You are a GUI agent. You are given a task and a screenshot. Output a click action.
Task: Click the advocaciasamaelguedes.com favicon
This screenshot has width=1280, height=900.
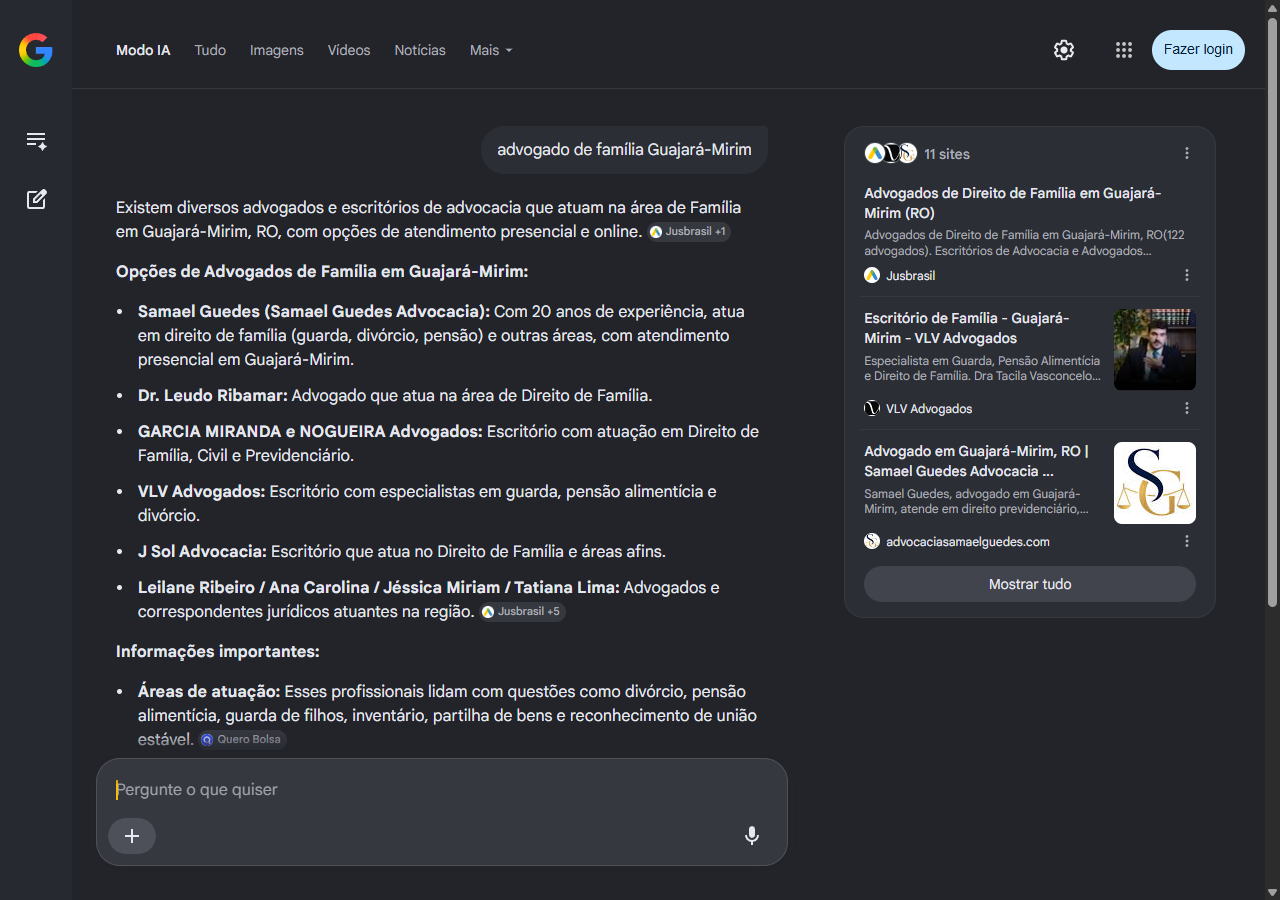pos(872,541)
